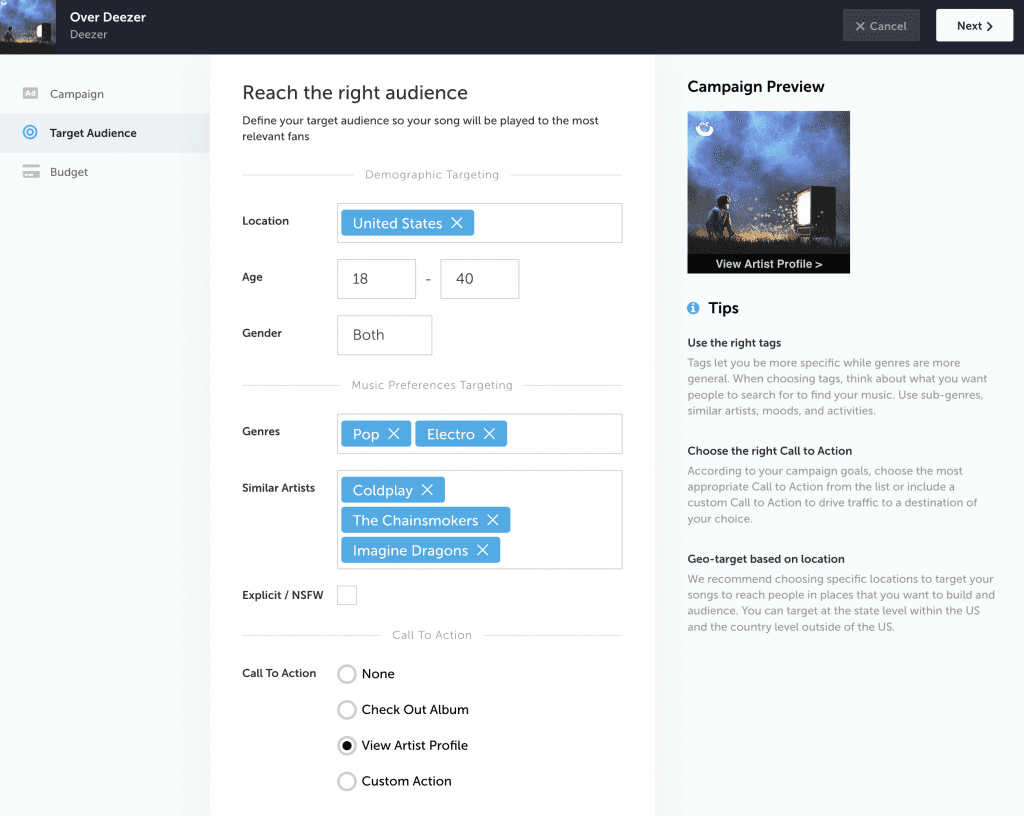The height and width of the screenshot is (816, 1024).
Task: Click the Over Deezer song title
Action: coord(108,17)
